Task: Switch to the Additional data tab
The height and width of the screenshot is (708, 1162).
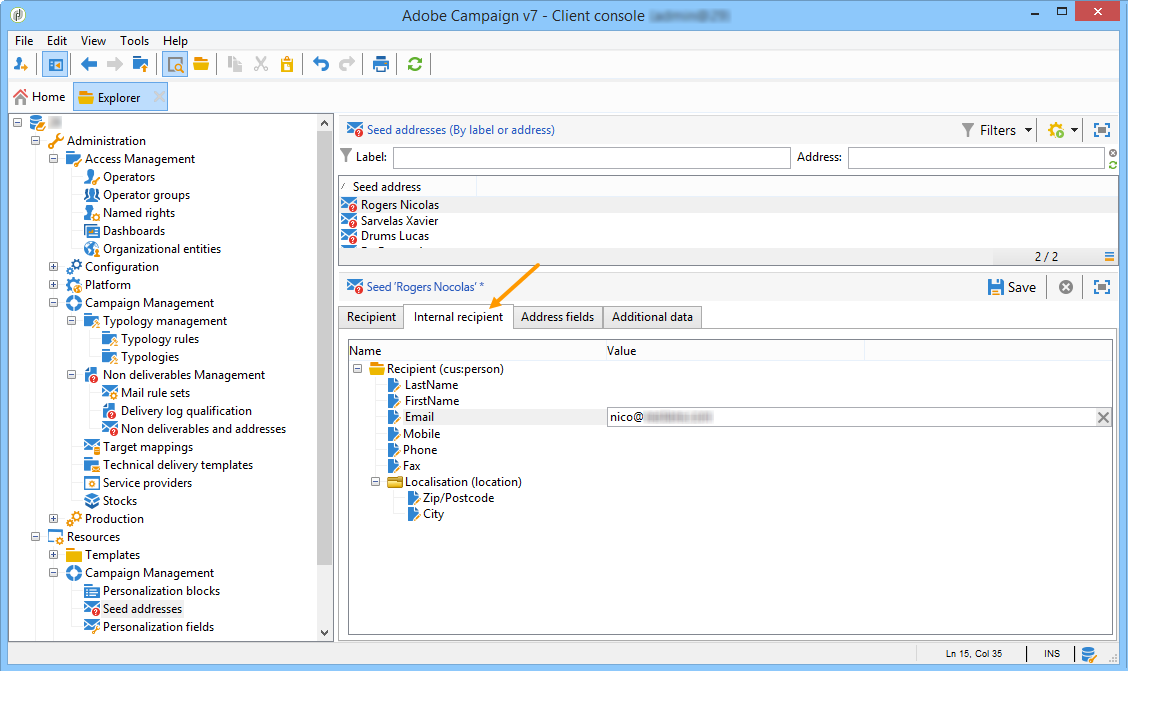Action: click(652, 317)
